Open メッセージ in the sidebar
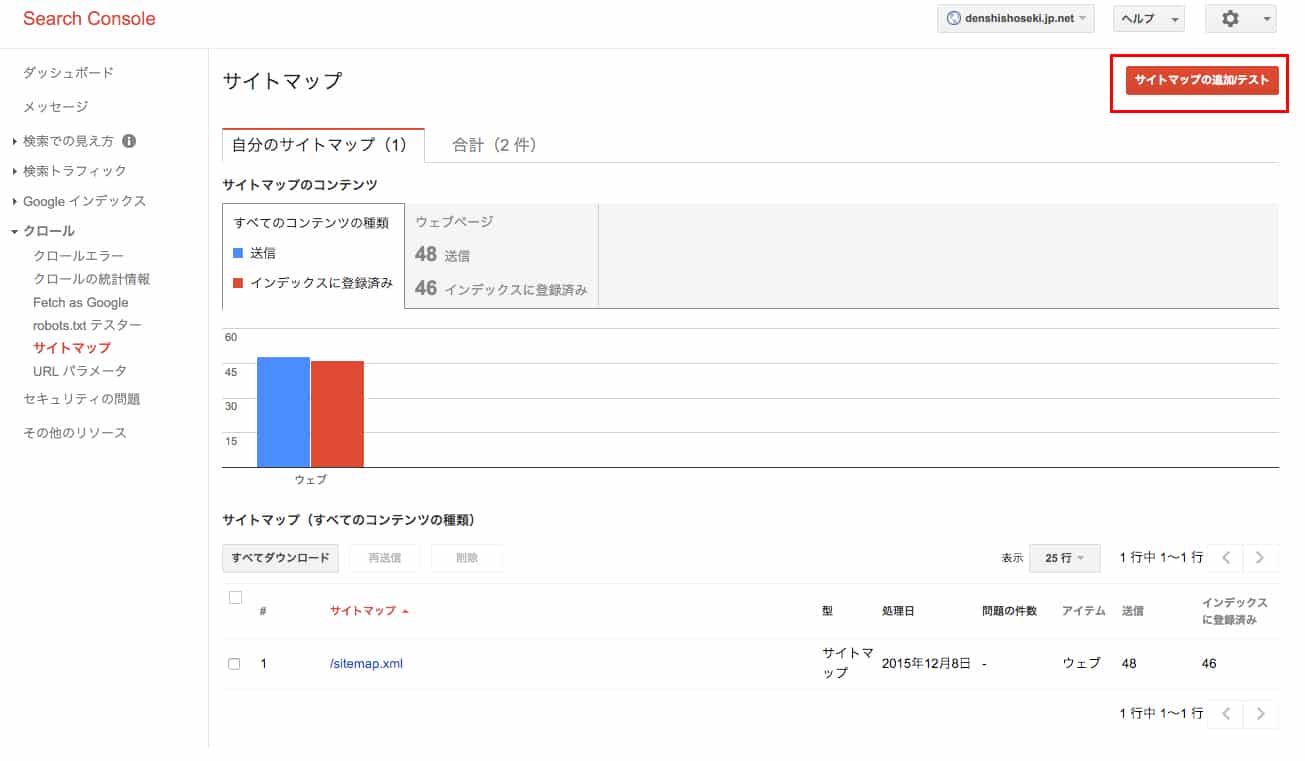Screen dimensions: 1305x761 click(x=56, y=107)
